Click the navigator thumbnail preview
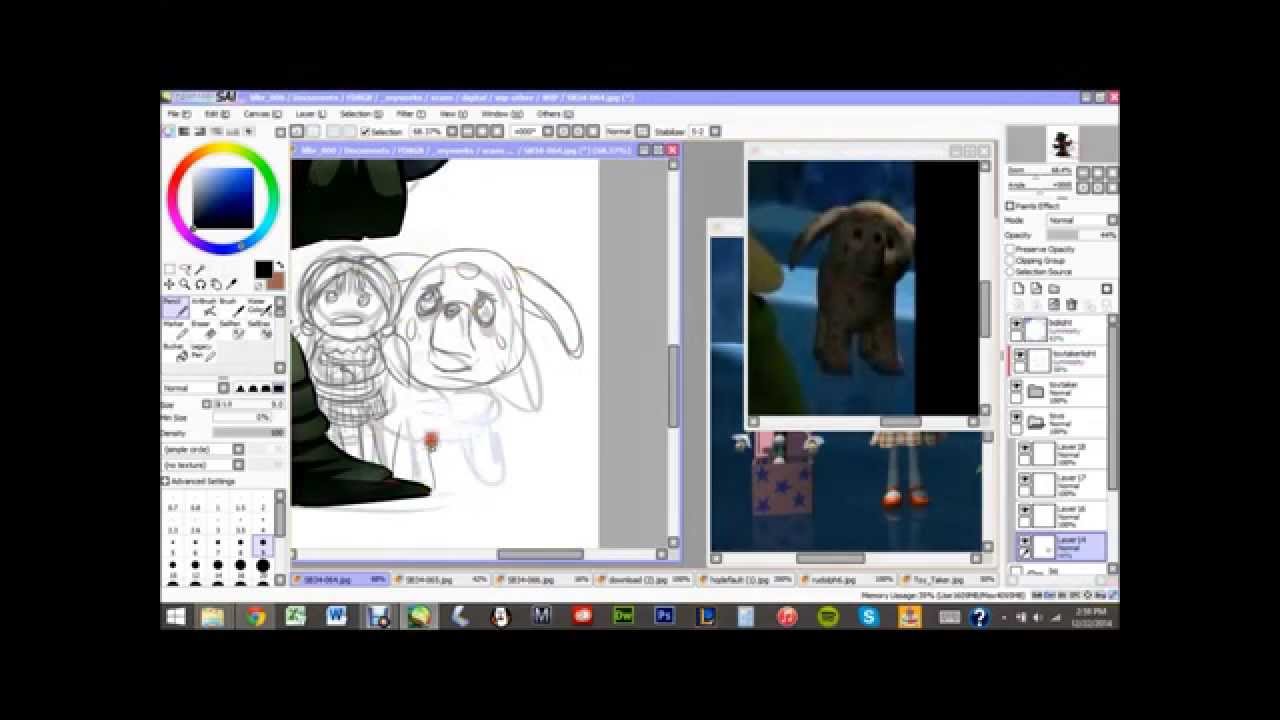 click(x=1062, y=144)
